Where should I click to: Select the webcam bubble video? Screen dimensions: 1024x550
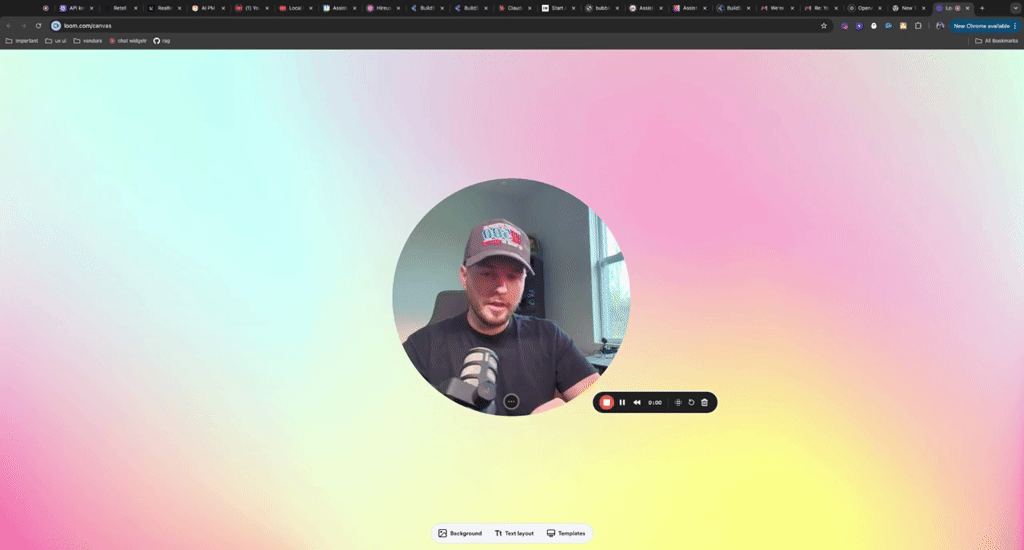pyautogui.click(x=511, y=297)
